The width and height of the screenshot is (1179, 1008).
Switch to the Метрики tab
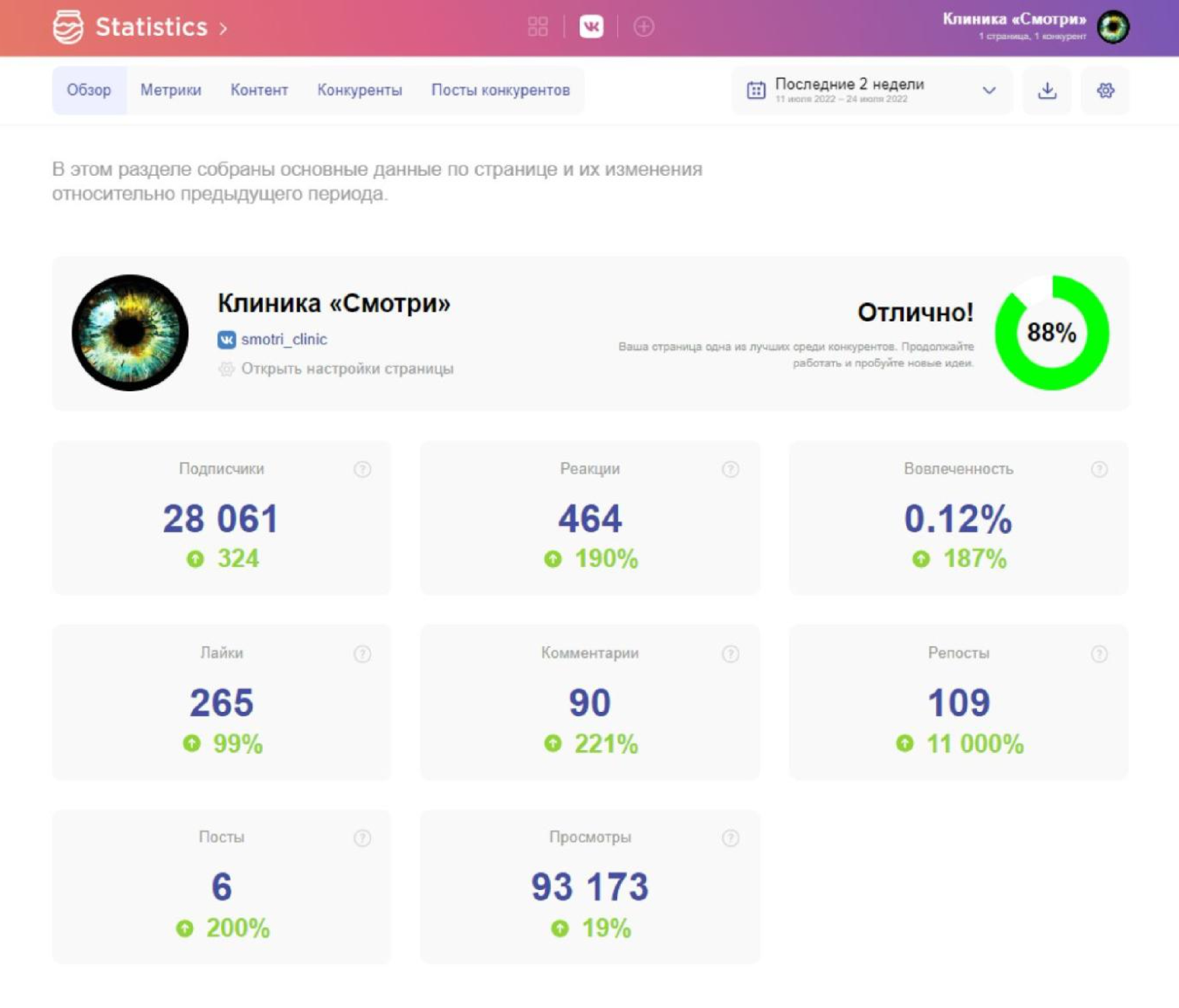[x=171, y=90]
